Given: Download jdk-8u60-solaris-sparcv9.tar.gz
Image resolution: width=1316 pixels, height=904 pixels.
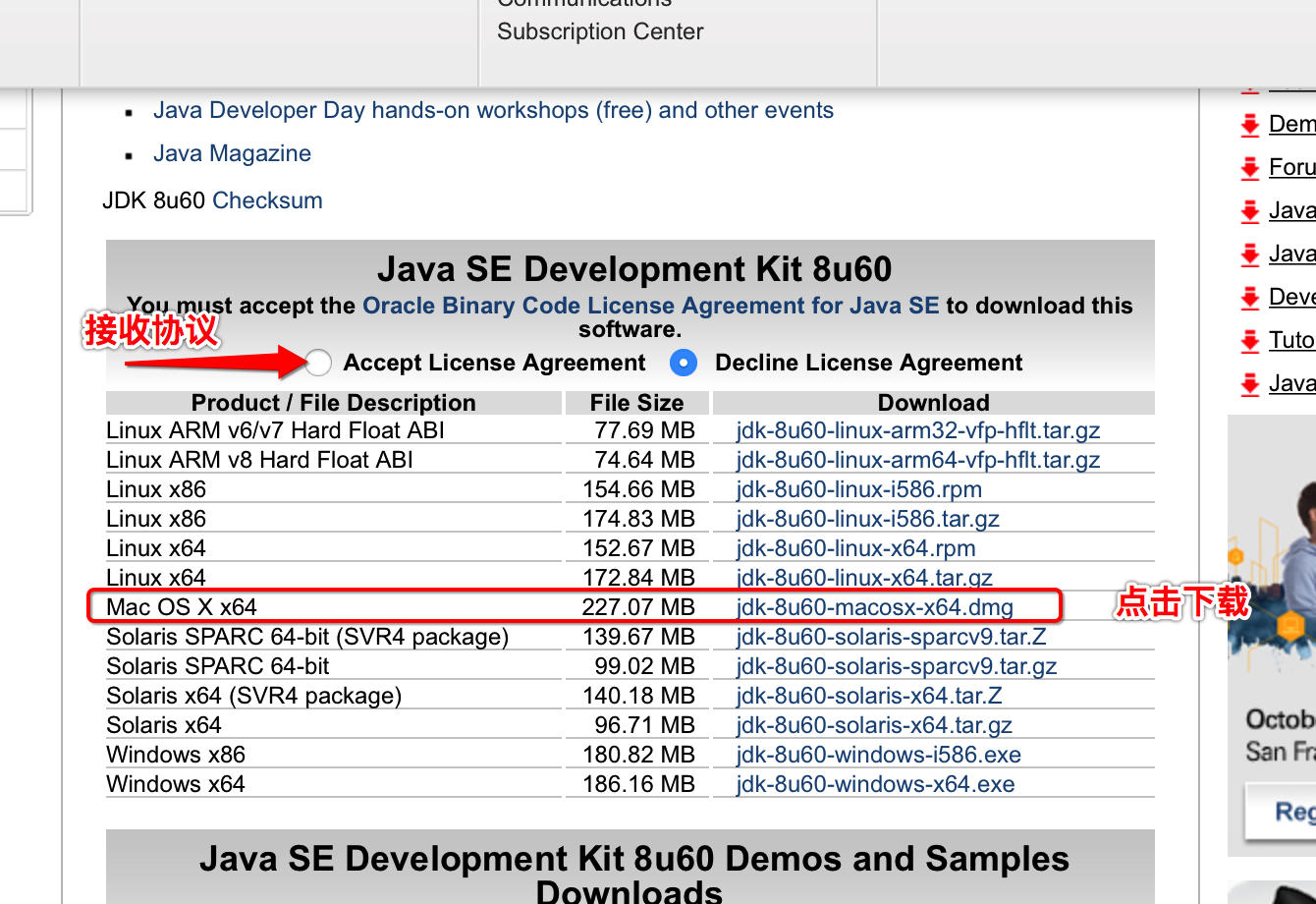Looking at the screenshot, I should point(896,666).
